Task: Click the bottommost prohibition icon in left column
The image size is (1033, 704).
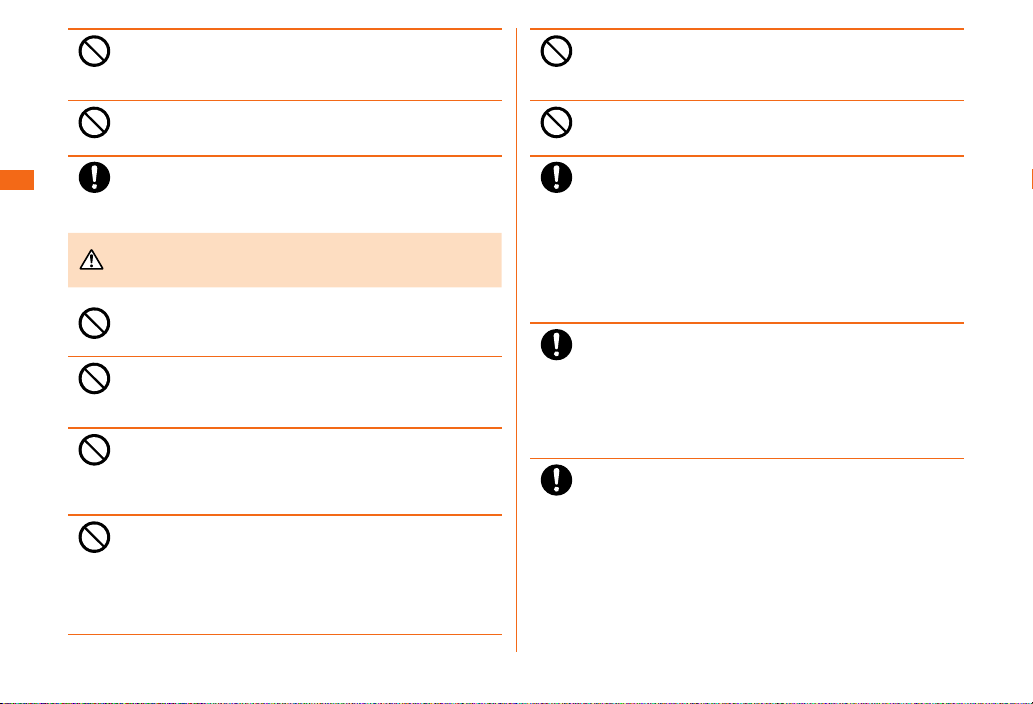Action: (94, 537)
